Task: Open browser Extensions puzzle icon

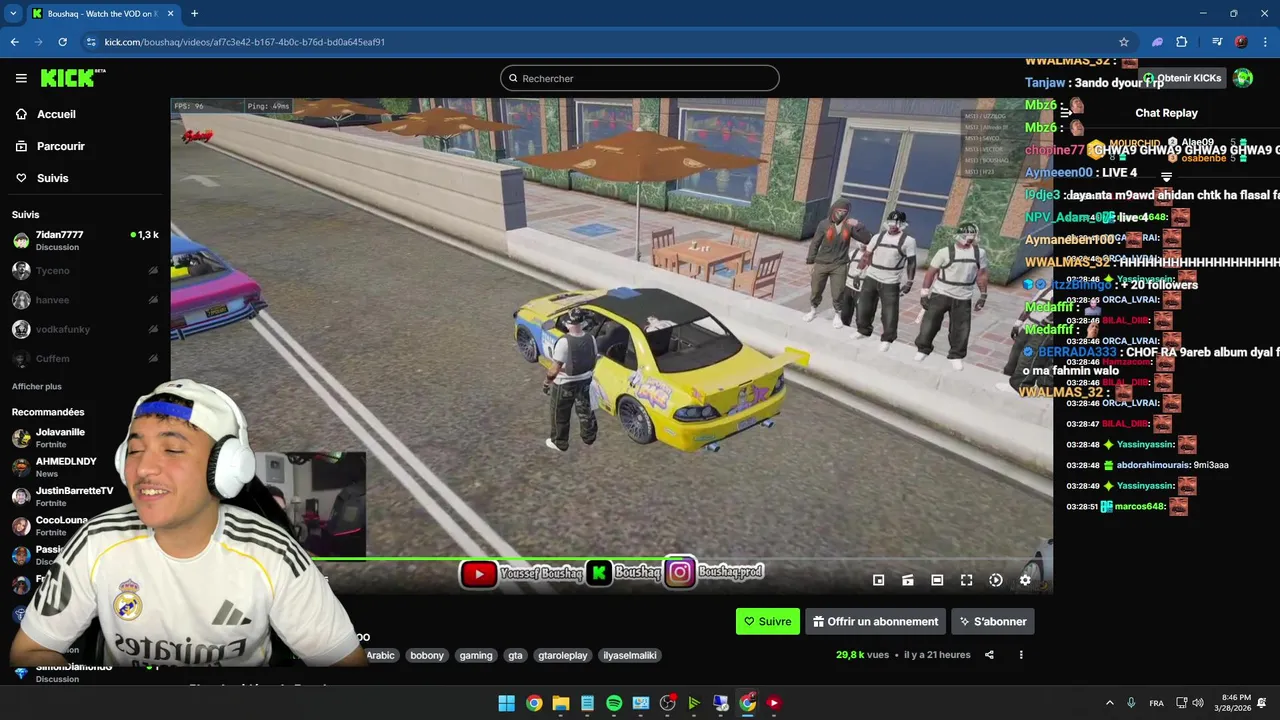Action: (x=1182, y=42)
